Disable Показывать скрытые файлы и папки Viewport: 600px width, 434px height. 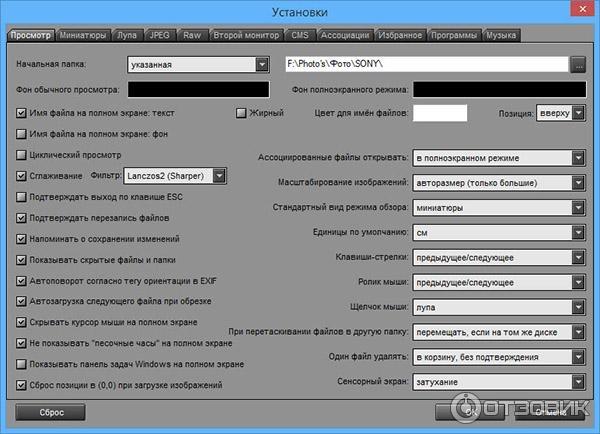tap(23, 260)
